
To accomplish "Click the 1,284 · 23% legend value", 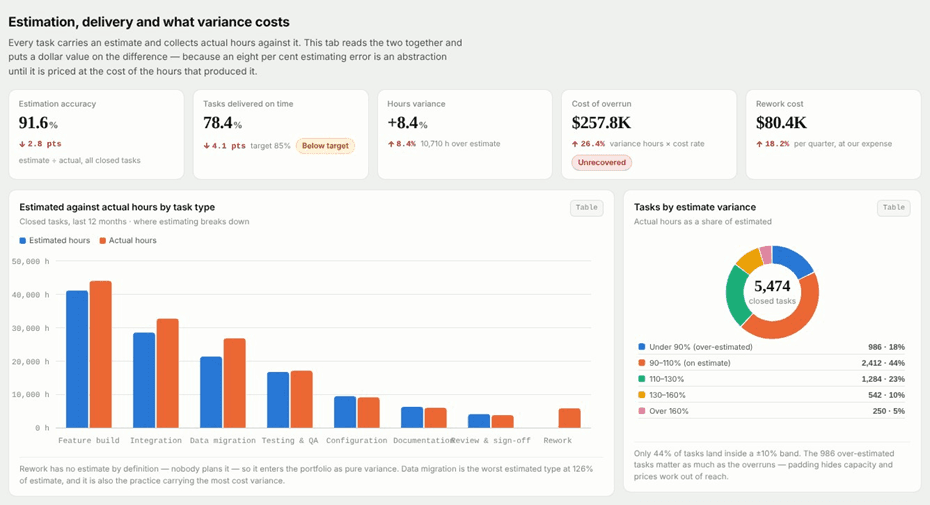I will 883,379.
